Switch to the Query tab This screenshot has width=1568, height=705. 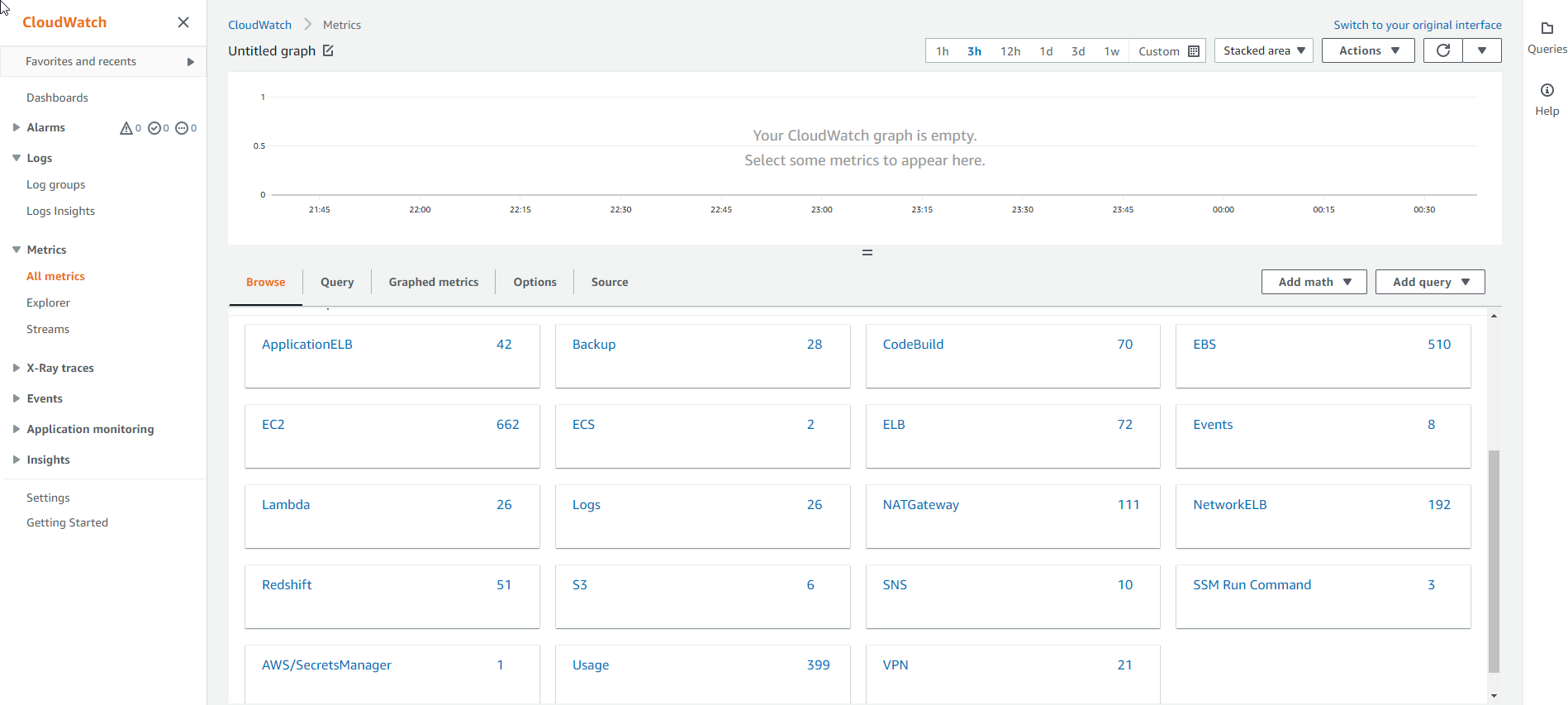(x=337, y=282)
